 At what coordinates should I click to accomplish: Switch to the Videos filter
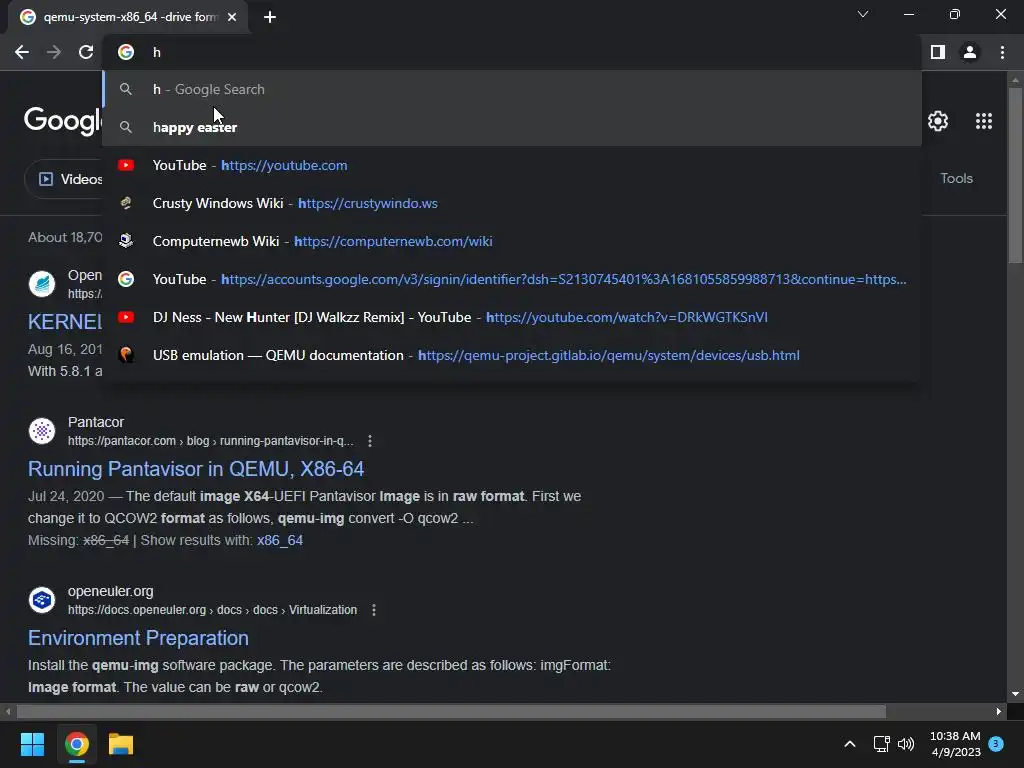tap(65, 179)
